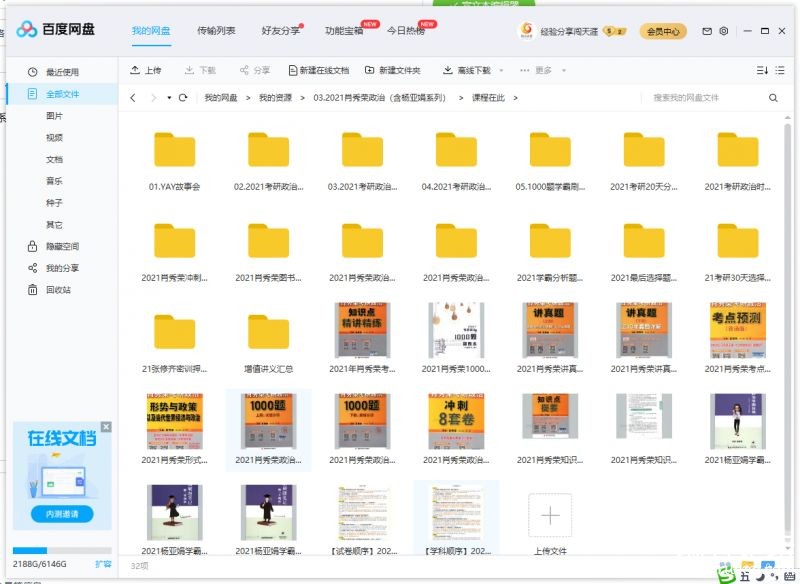The image size is (800, 584).
Task: Open the mail messages icon
Action: click(707, 31)
